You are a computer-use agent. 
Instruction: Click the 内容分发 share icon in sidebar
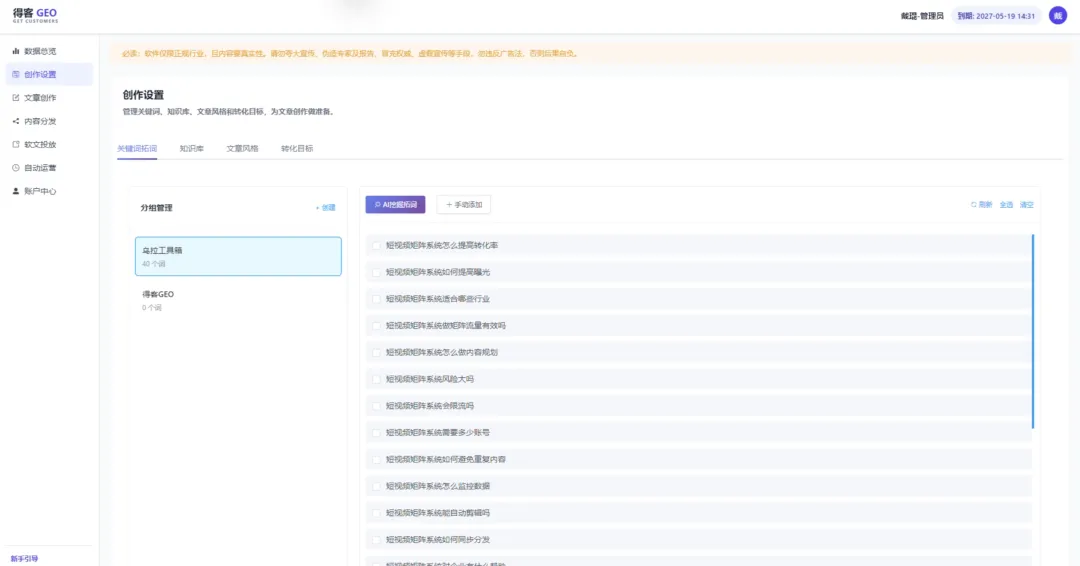click(x=16, y=121)
